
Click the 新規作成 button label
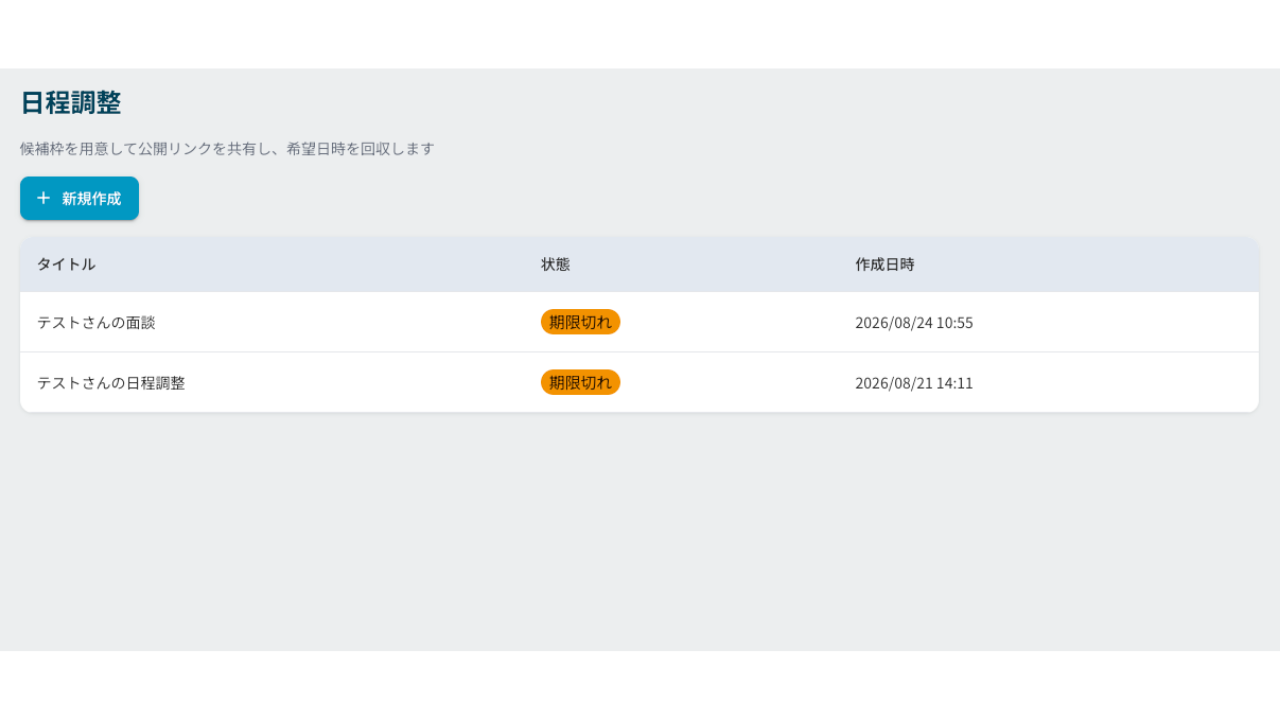(x=91, y=198)
